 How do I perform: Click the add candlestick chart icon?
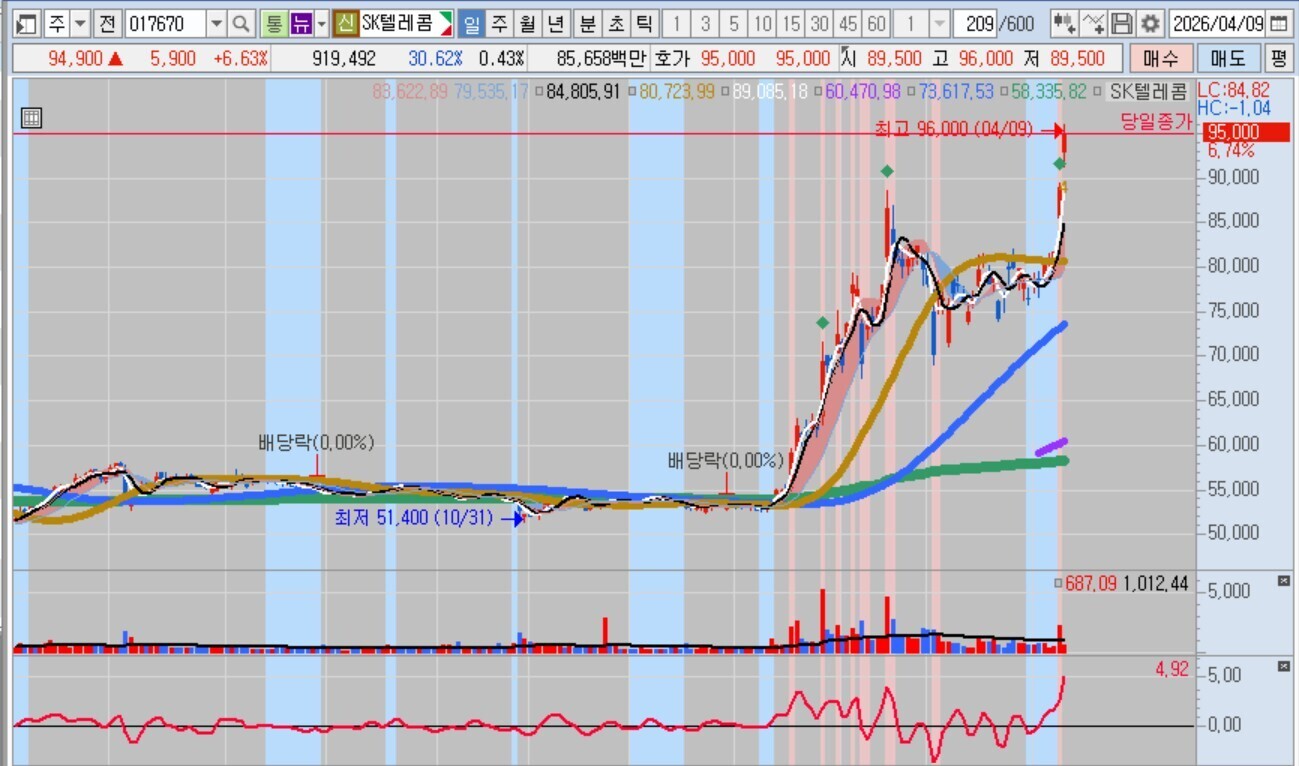click(1065, 23)
